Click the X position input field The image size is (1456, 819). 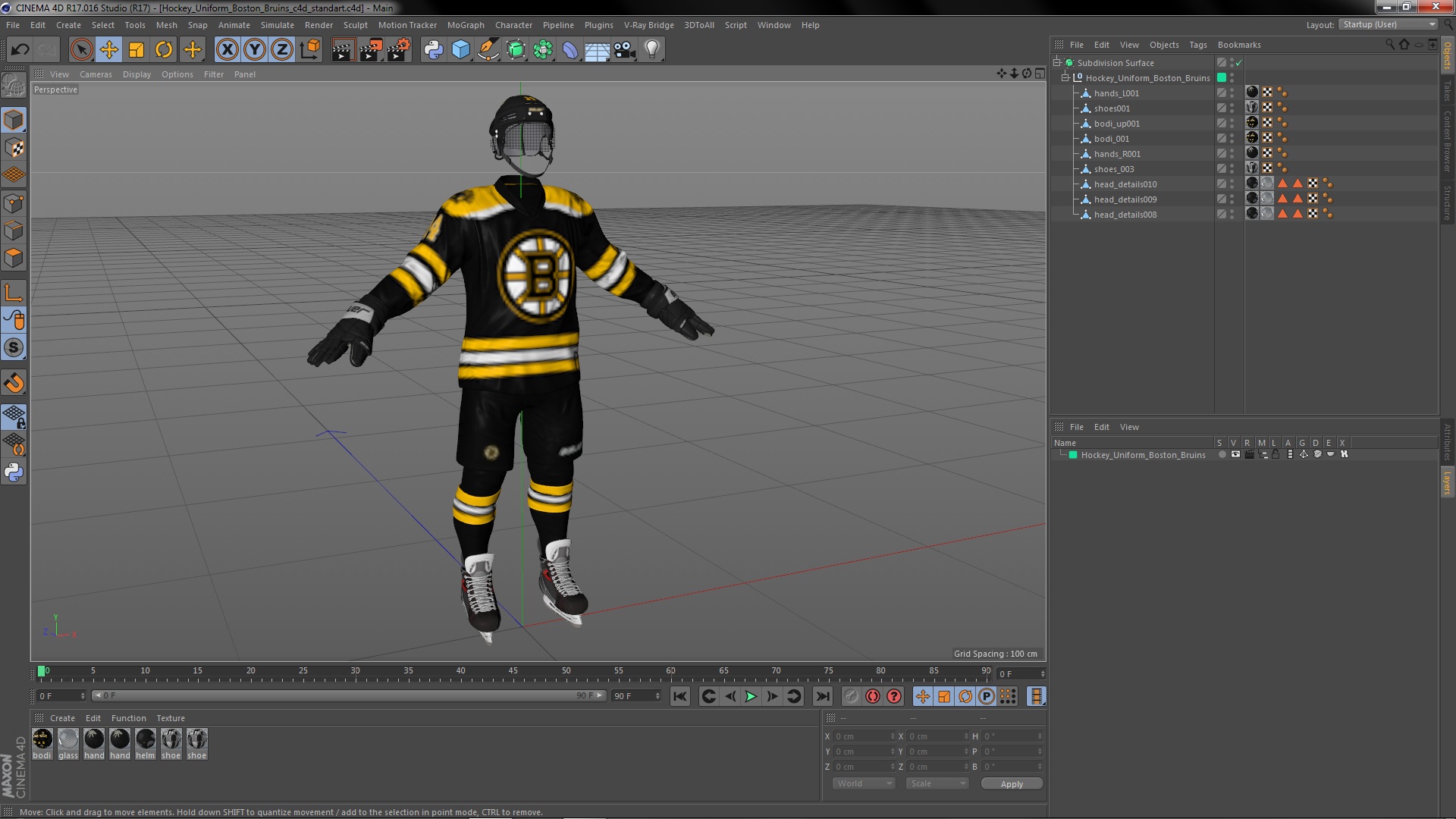[x=864, y=736]
